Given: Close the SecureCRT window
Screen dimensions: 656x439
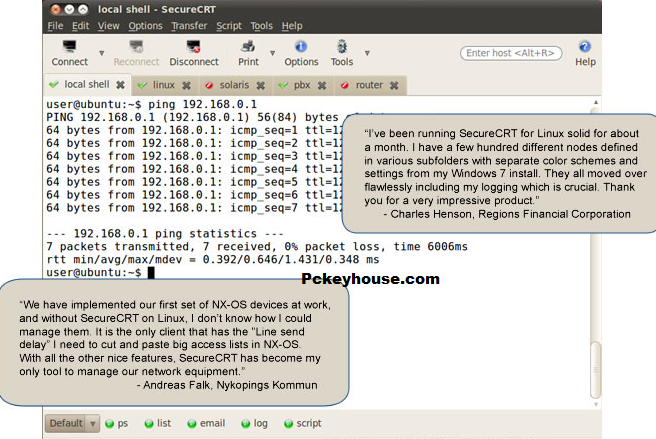Looking at the screenshot, I should point(55,9).
